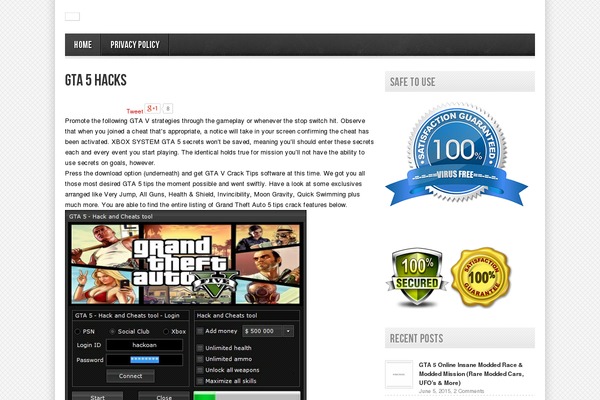Image resolution: width=600 pixels, height=400 pixels.
Task: Enable the Add money checkbox
Action: pyautogui.click(x=200, y=331)
